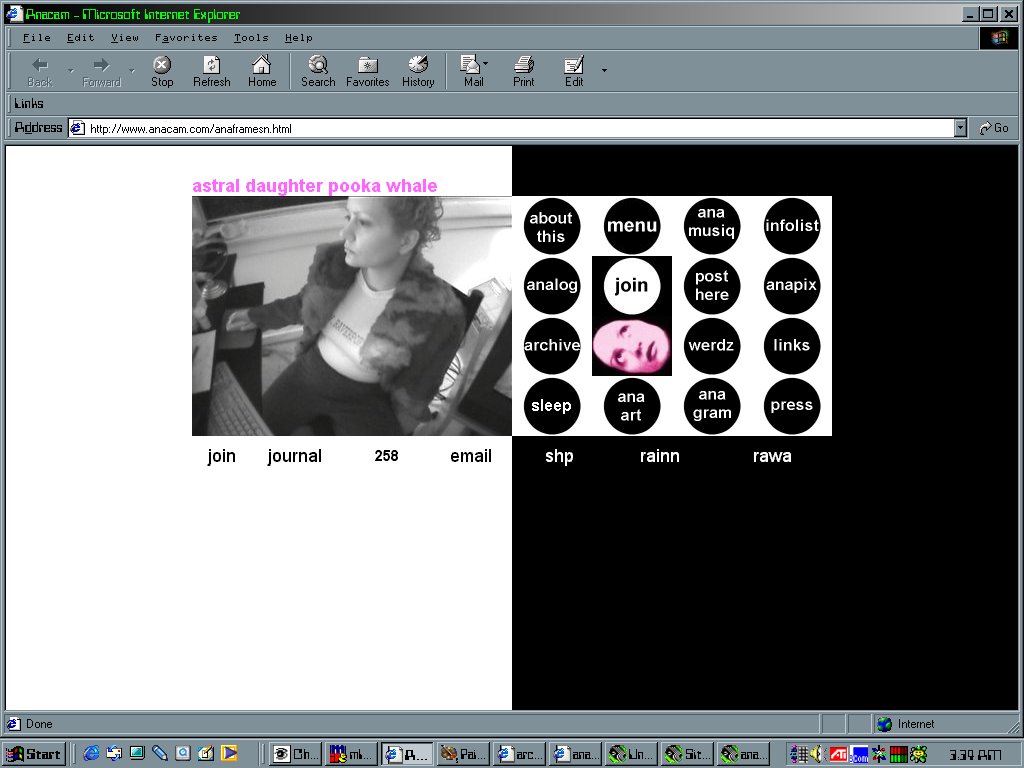Print the page using Print icon
1024x768 pixels.
click(523, 66)
